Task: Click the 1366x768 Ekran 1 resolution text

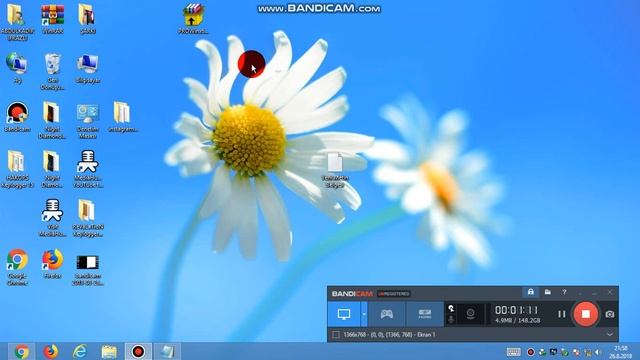Action: pyautogui.click(x=389, y=335)
